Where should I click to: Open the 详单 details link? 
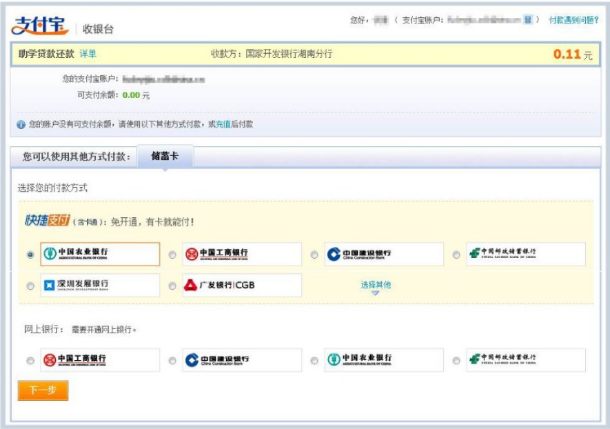coord(88,53)
